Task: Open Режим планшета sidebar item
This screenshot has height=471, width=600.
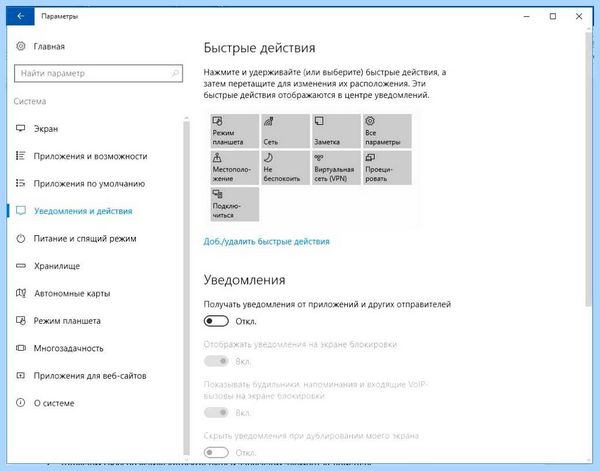Action: [58, 321]
